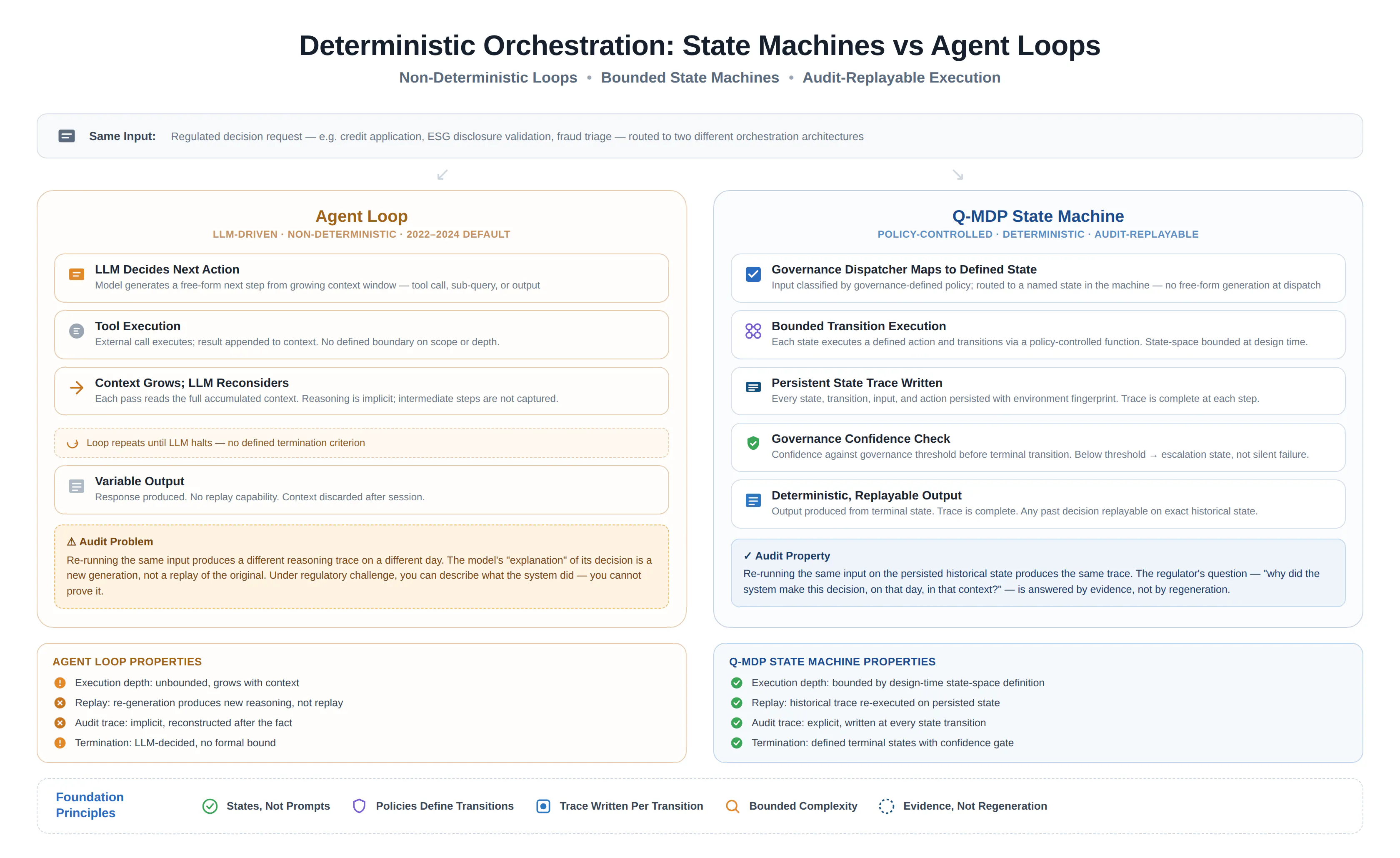This screenshot has width=1400, height=858.
Task: Click the green shield Governance Confidence Check icon
Action: click(x=753, y=443)
